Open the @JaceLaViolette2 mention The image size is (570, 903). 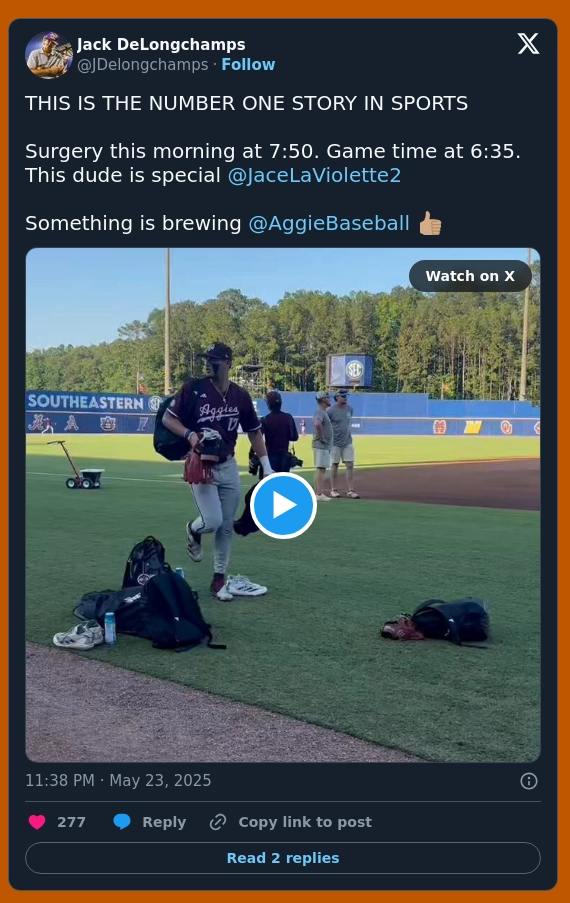tap(314, 175)
